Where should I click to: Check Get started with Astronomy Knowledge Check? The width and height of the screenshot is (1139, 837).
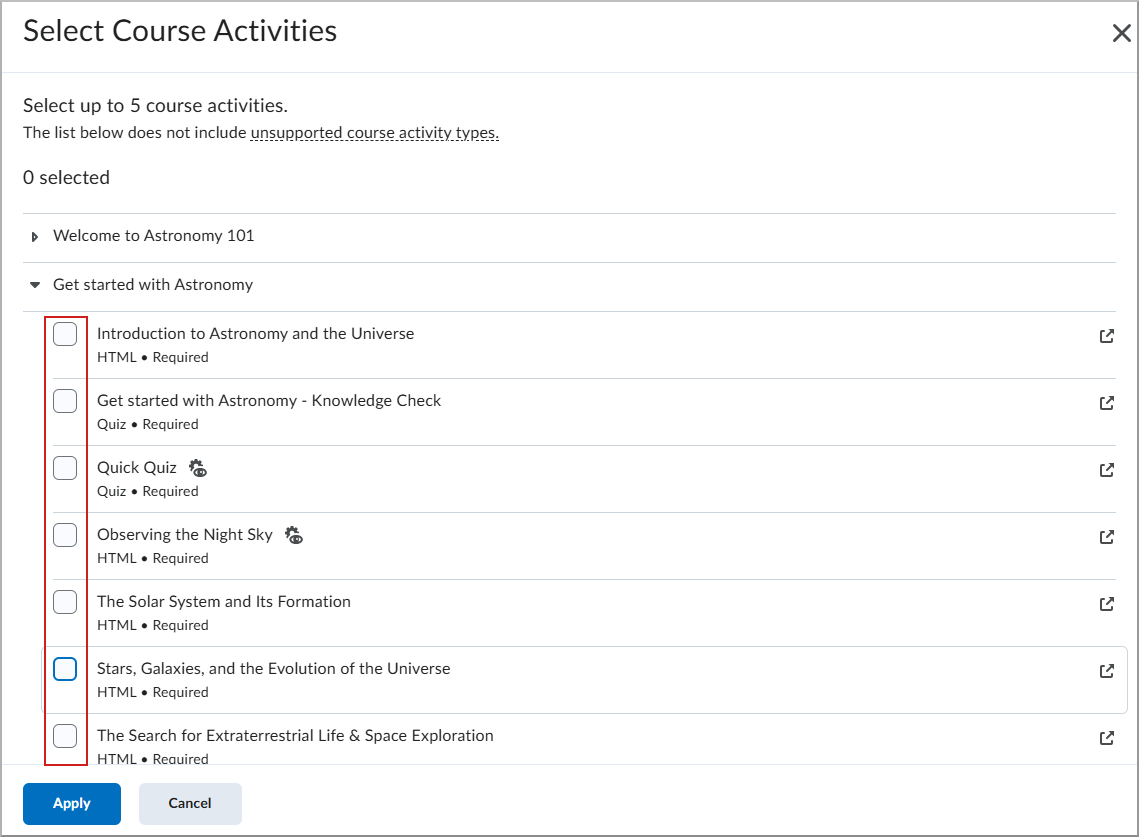click(65, 401)
